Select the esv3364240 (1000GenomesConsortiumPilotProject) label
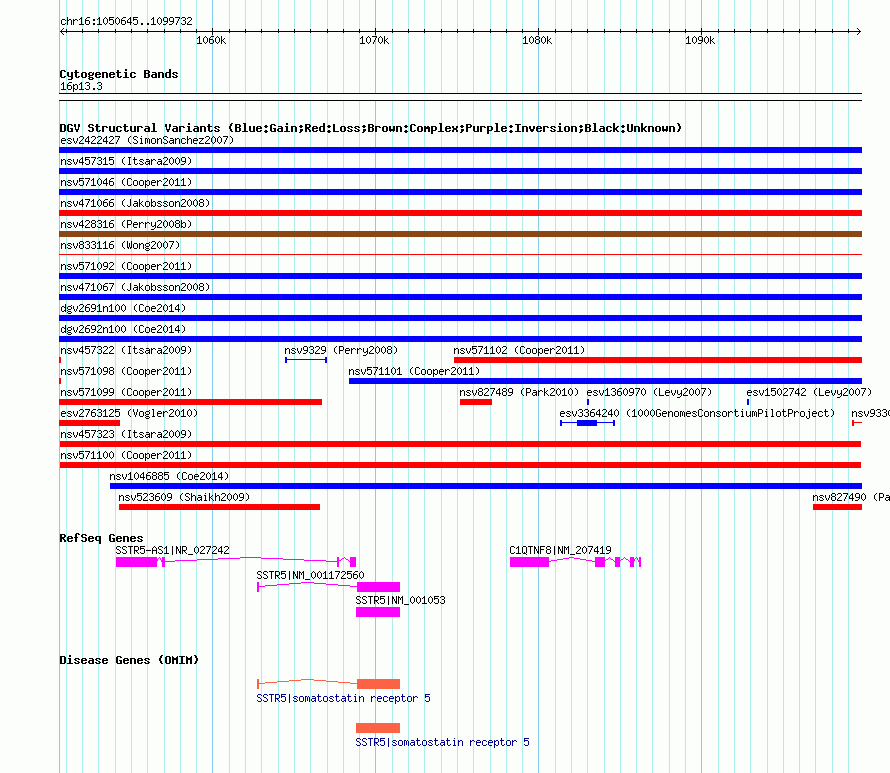890x773 pixels. [698, 413]
